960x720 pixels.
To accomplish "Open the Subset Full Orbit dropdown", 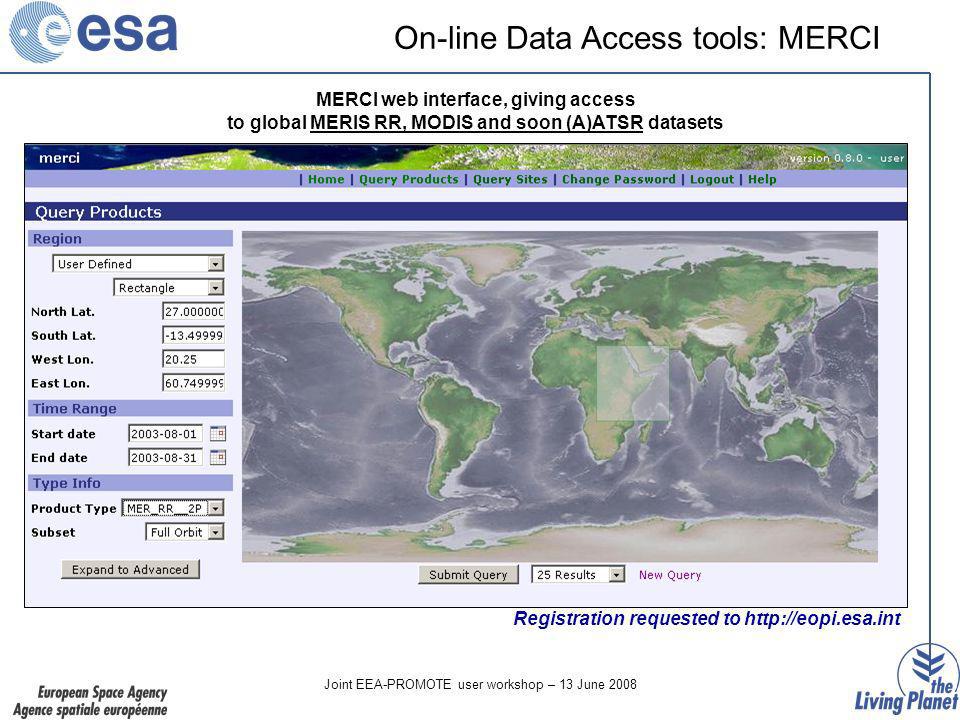I will click(185, 532).
